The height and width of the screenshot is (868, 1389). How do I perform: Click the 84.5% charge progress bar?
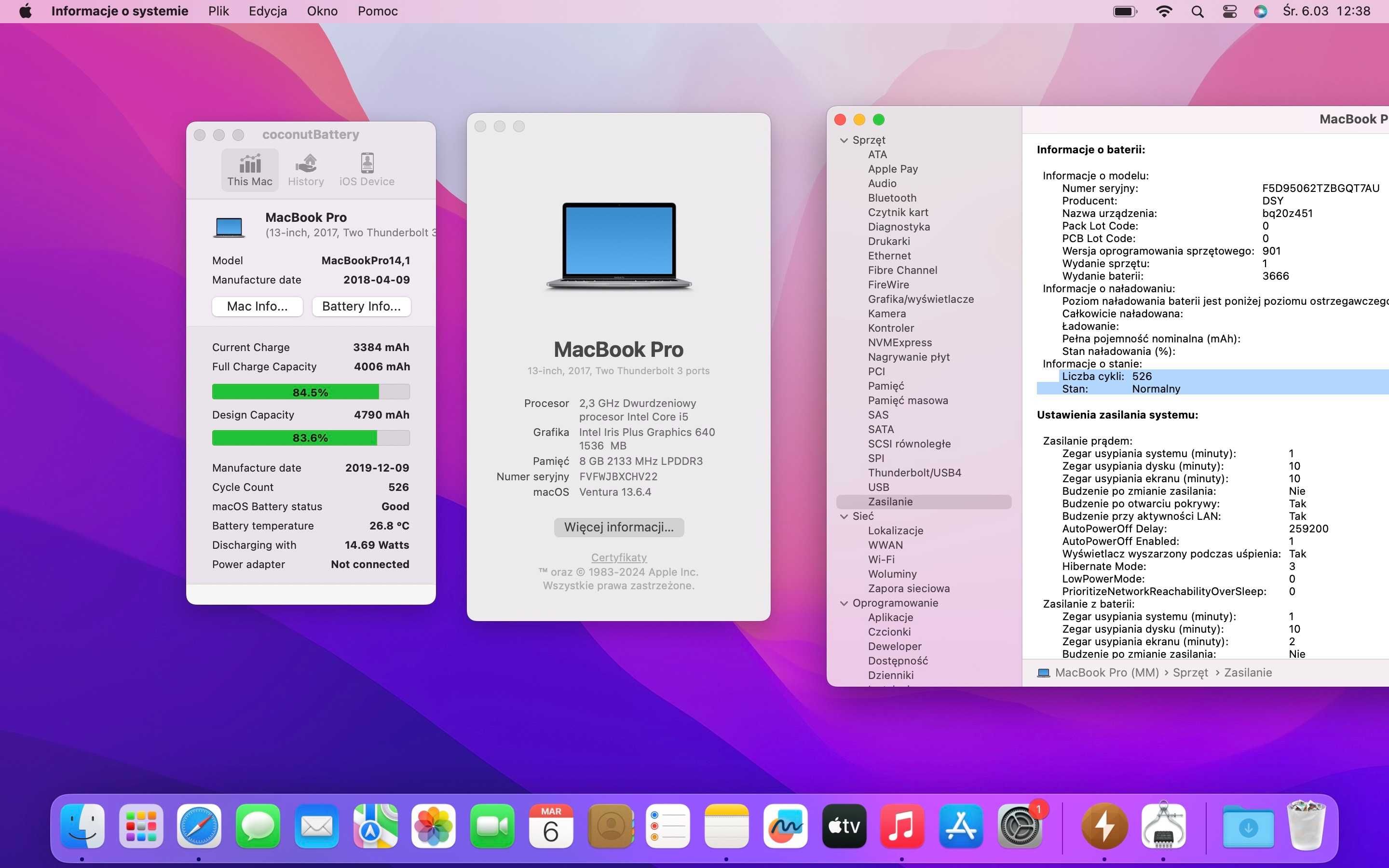(311, 392)
